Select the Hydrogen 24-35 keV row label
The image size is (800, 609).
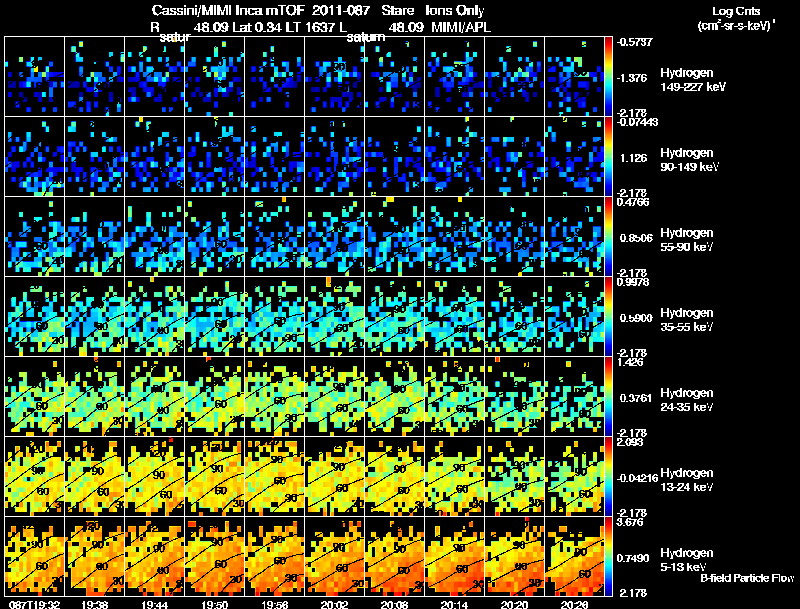tap(687, 400)
